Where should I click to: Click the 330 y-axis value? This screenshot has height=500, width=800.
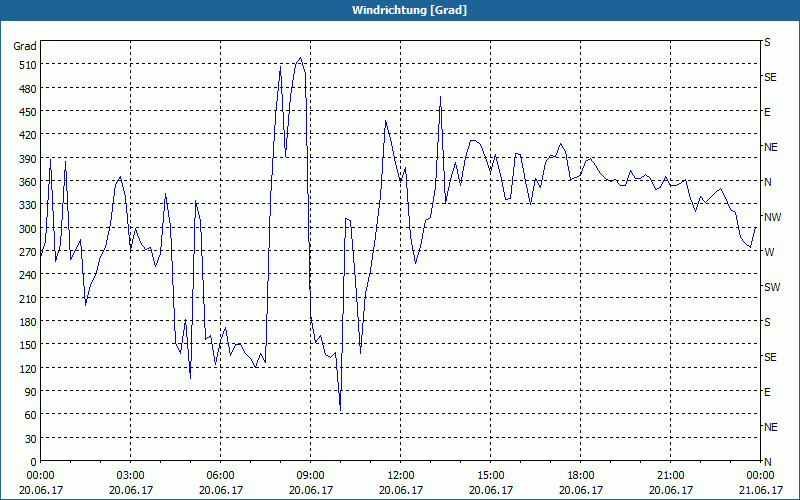point(28,205)
